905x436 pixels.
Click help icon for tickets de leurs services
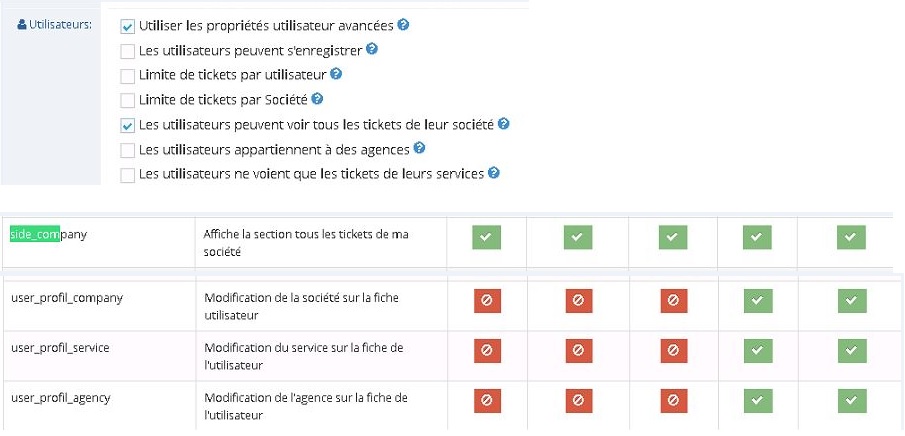coord(494,173)
